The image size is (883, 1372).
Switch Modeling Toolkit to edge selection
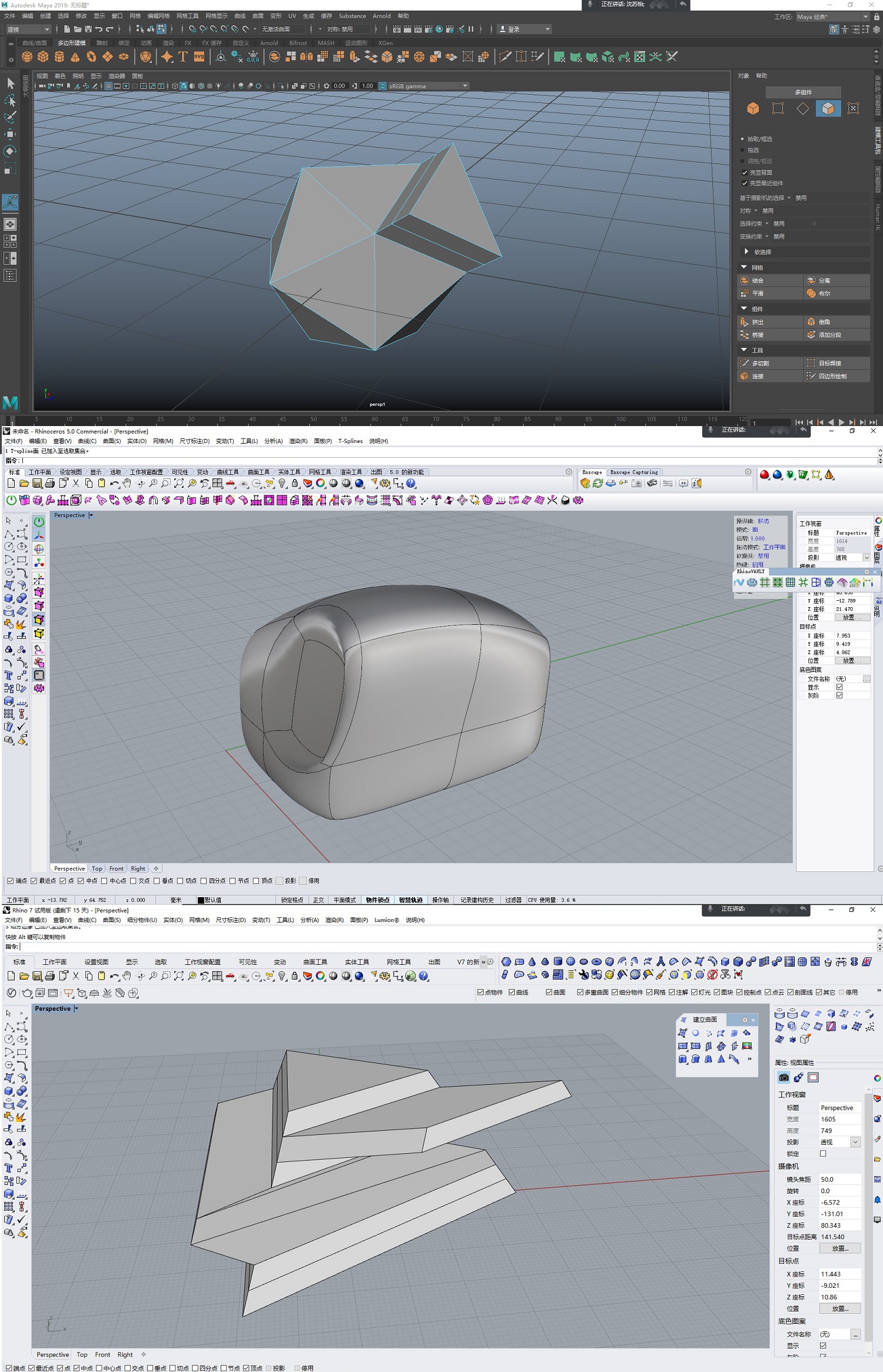(803, 108)
